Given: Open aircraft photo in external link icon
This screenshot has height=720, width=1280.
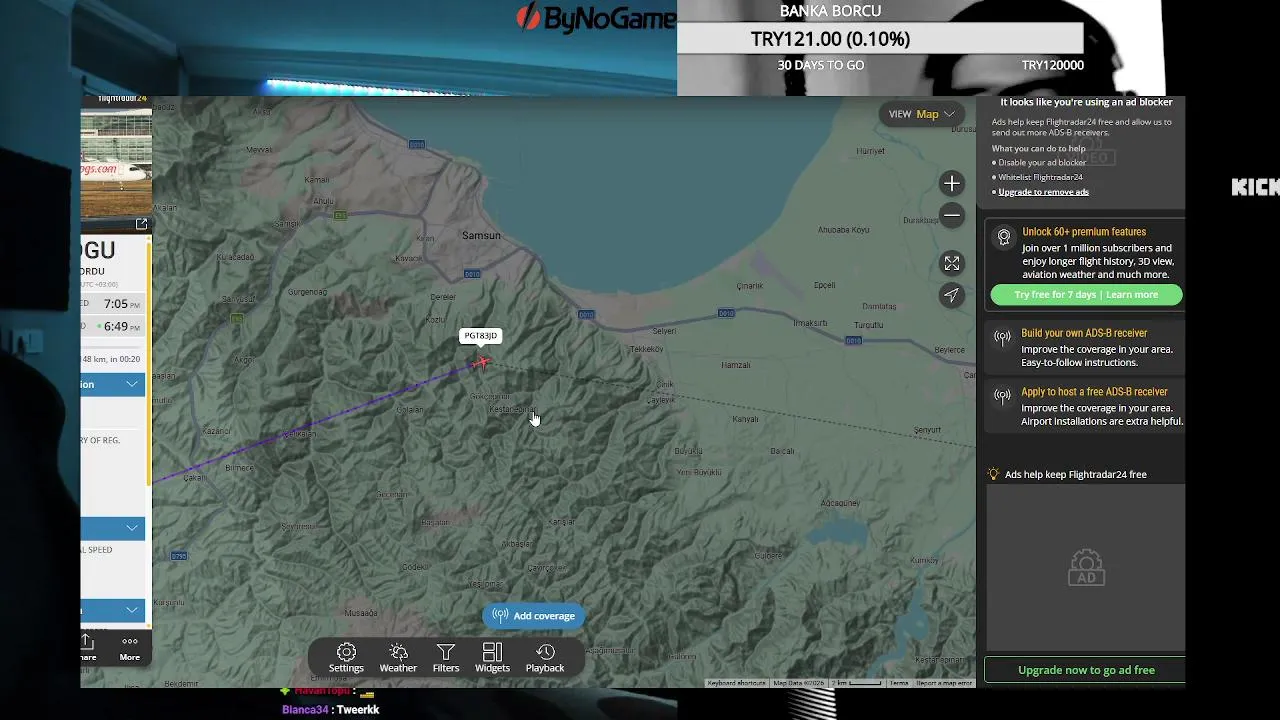Looking at the screenshot, I should pyautogui.click(x=141, y=224).
